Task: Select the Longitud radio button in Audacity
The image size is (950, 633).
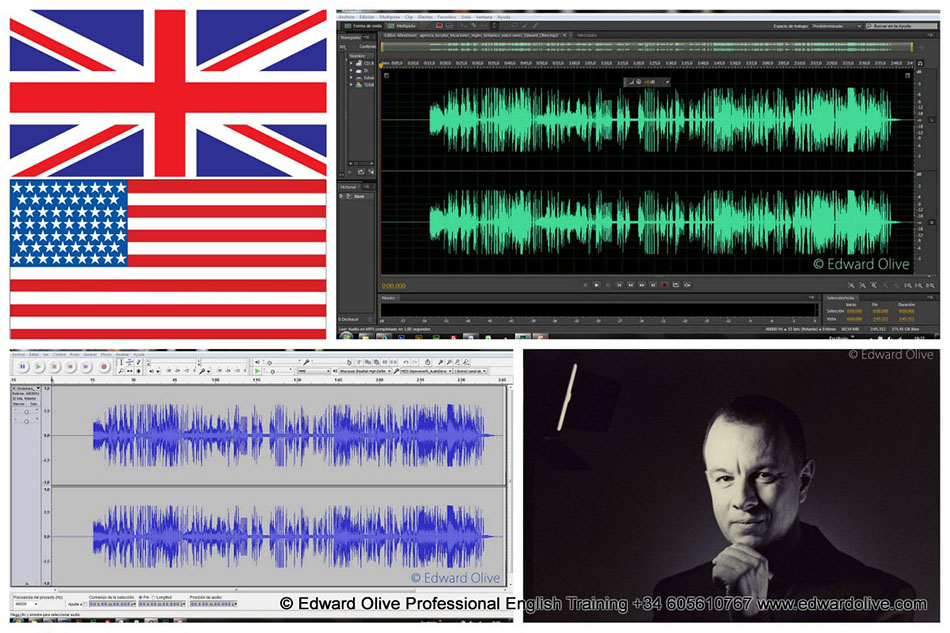Action: pos(154,597)
